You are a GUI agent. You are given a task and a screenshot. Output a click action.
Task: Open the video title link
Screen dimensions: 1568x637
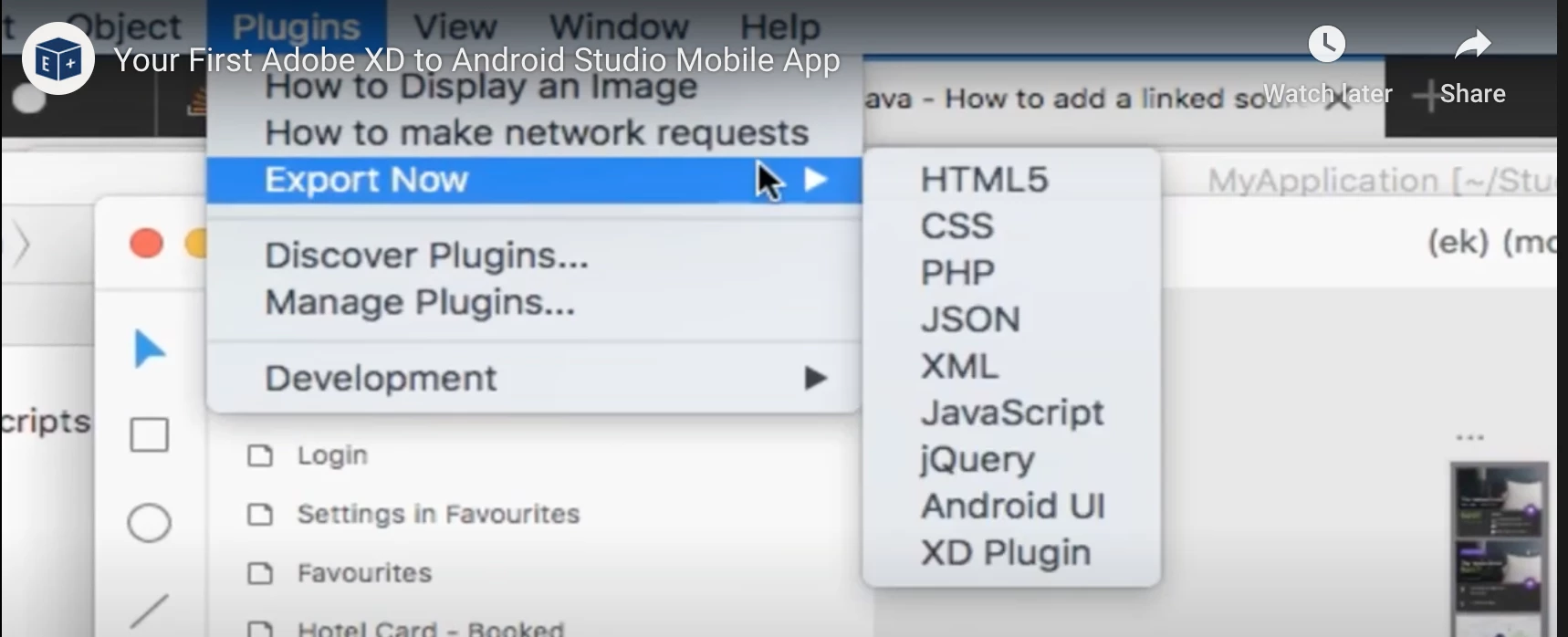pos(476,60)
